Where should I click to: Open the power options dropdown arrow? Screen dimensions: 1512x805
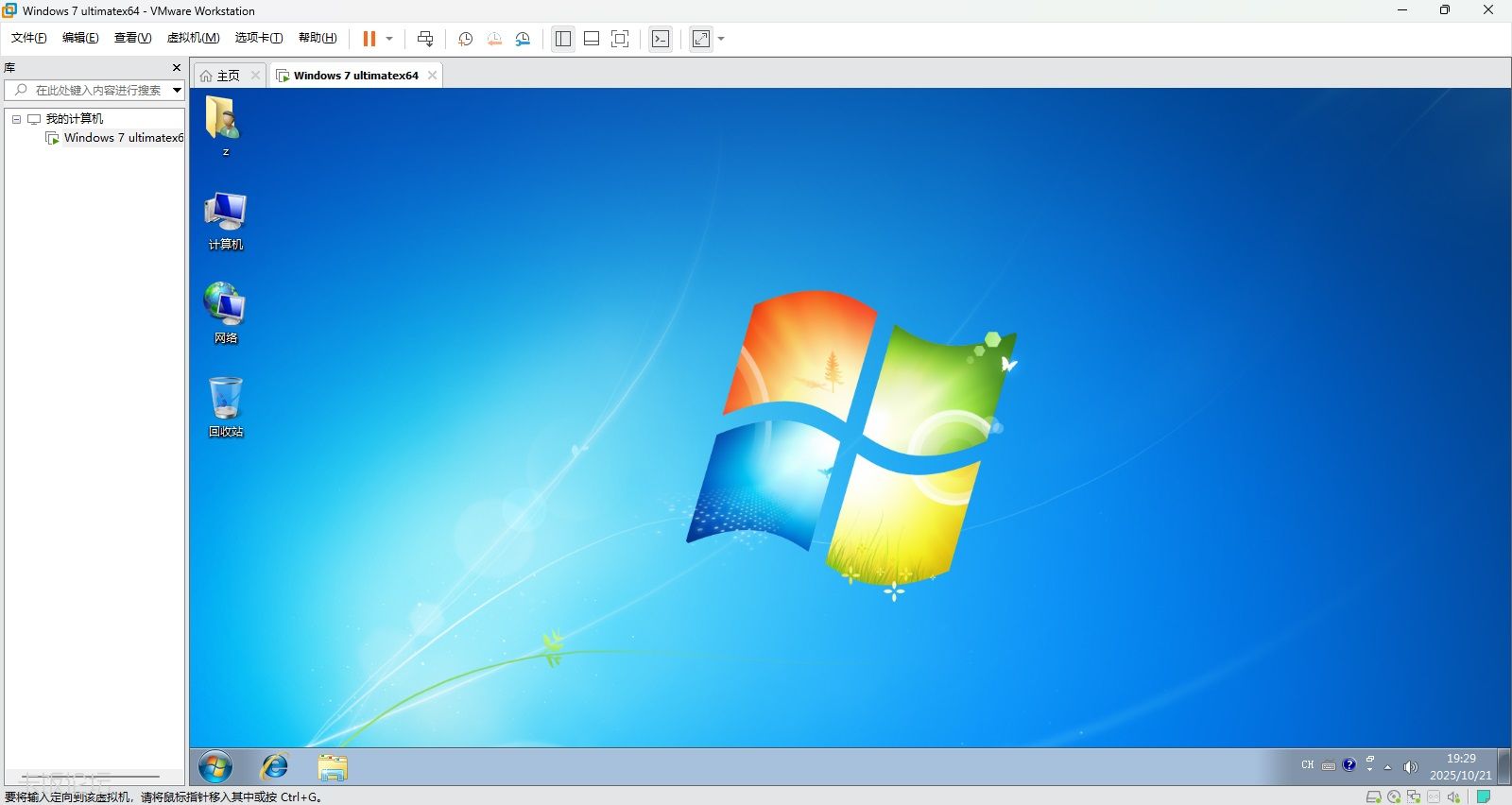click(389, 39)
